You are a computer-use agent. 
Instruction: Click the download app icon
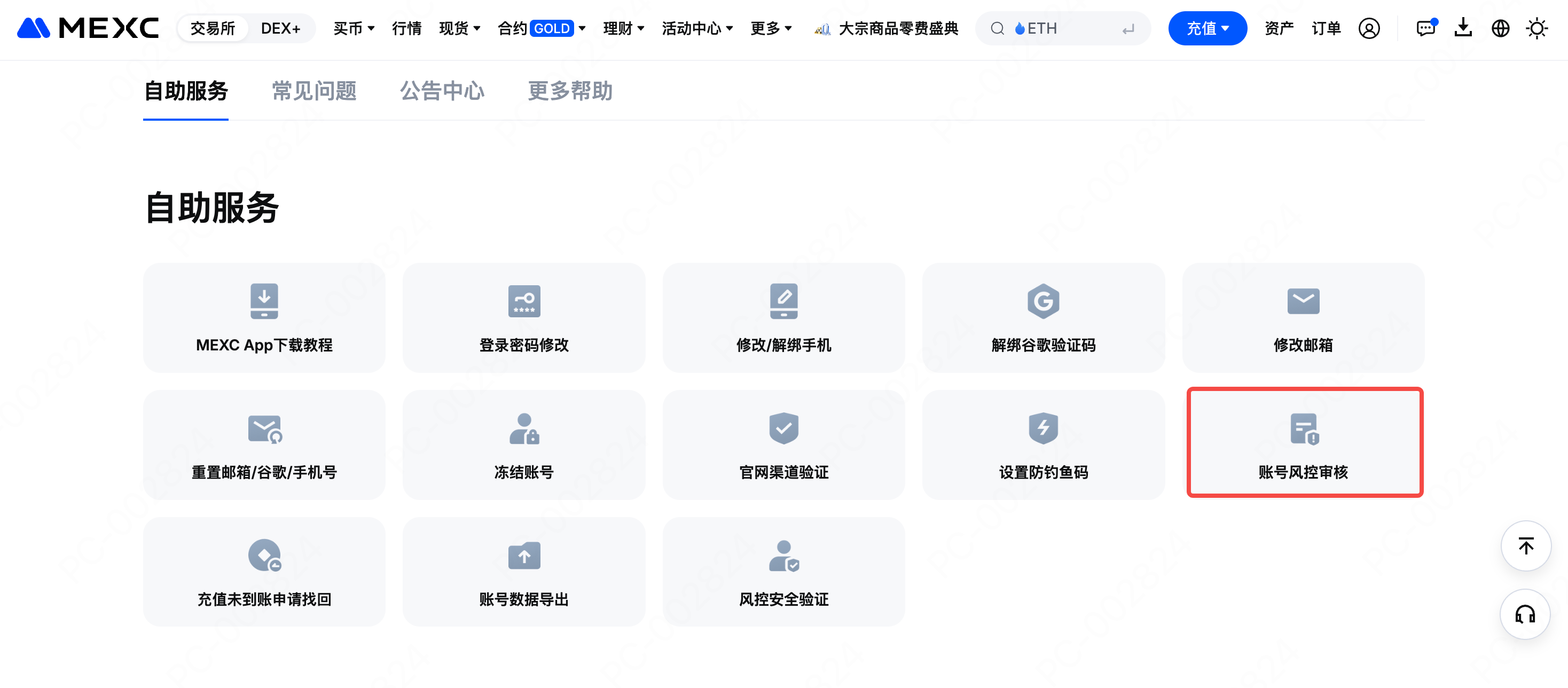coord(1463,29)
